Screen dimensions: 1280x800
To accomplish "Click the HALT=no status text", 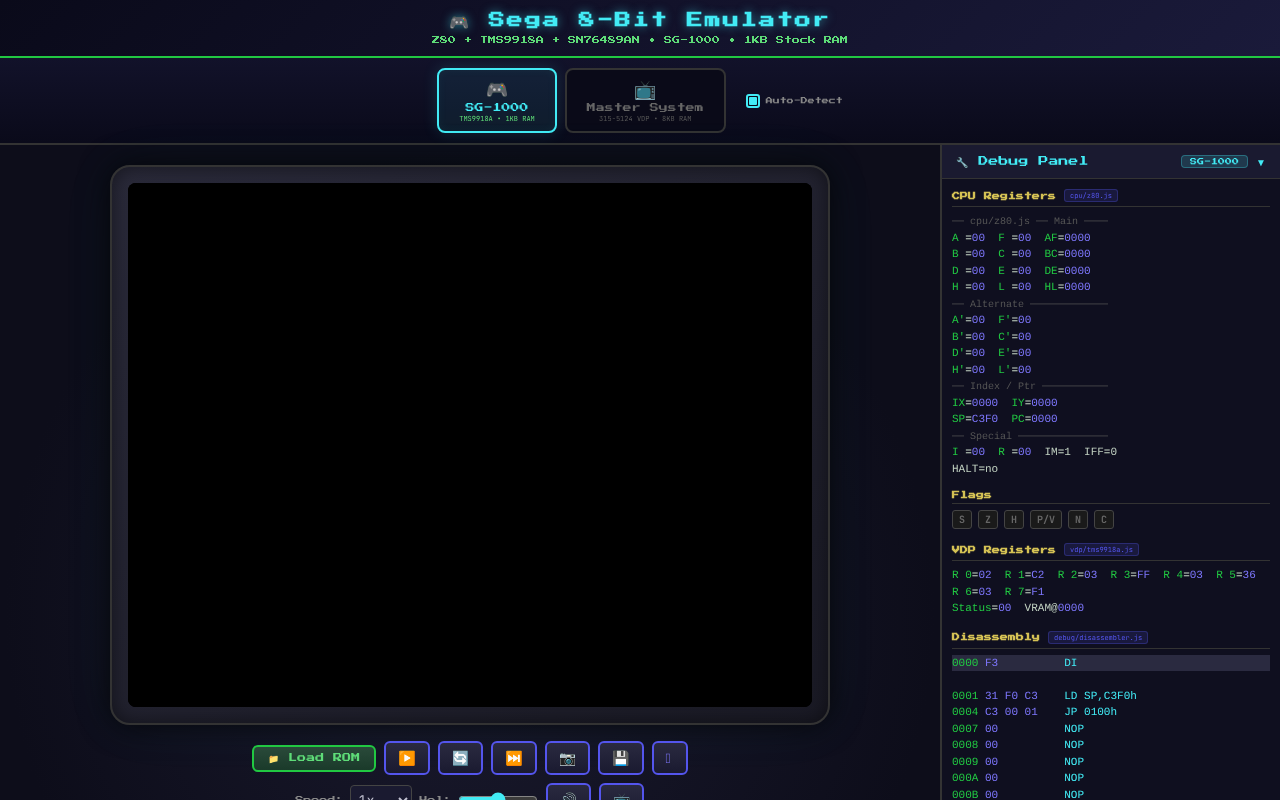I will click(975, 469).
